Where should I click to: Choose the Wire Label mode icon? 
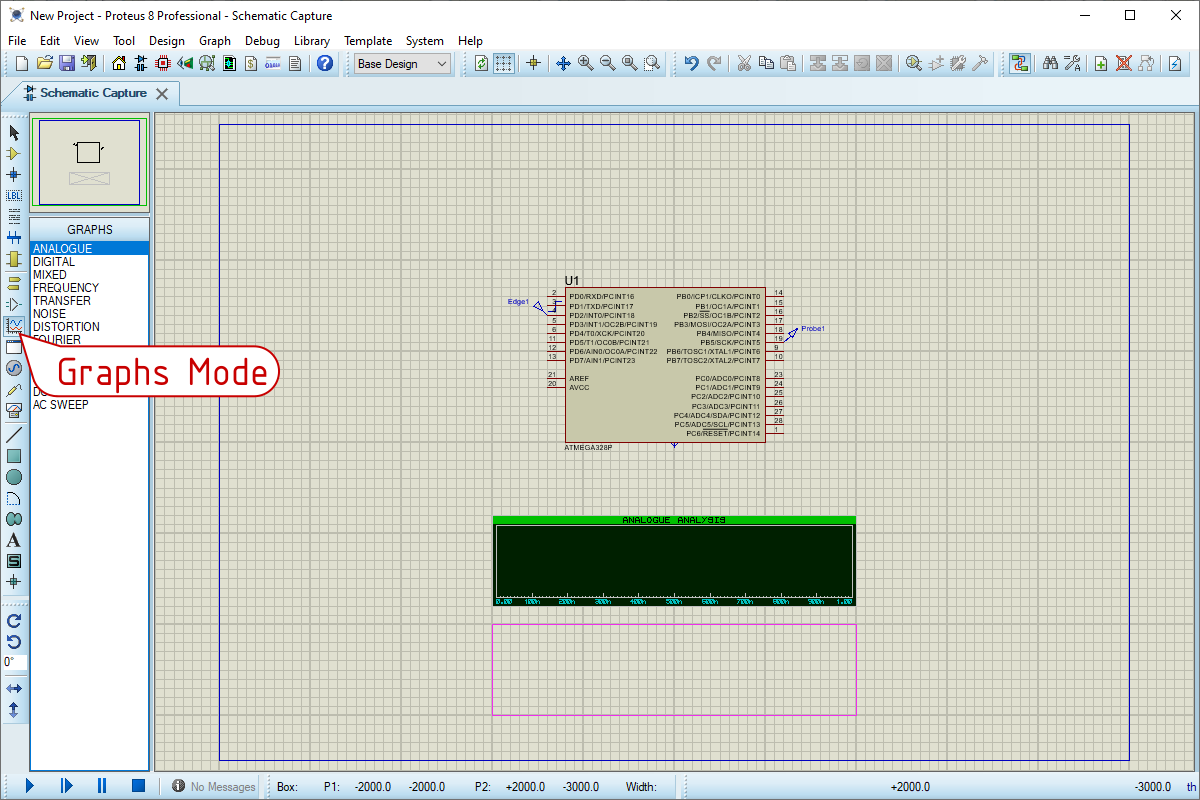pos(14,195)
